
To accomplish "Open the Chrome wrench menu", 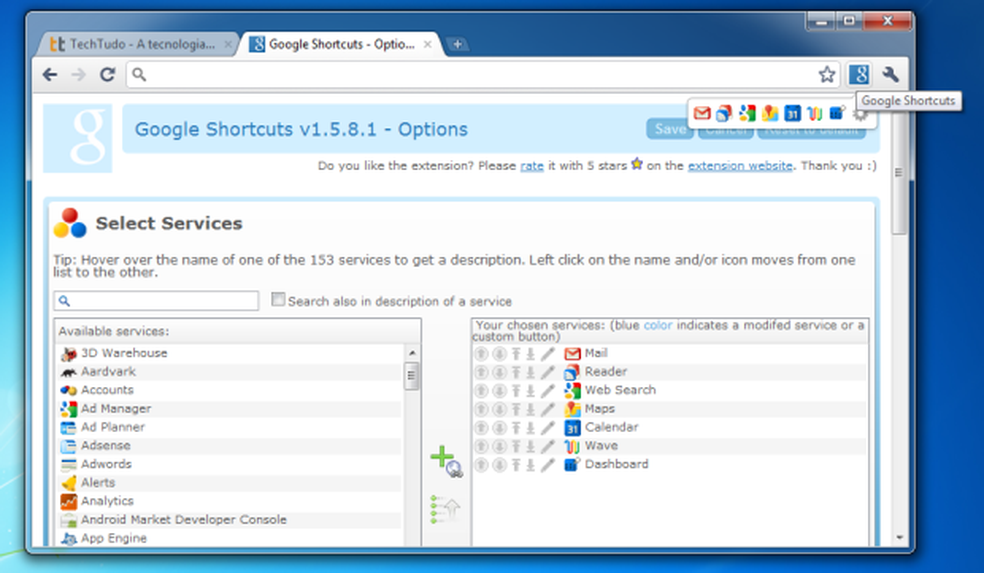I will [x=890, y=75].
